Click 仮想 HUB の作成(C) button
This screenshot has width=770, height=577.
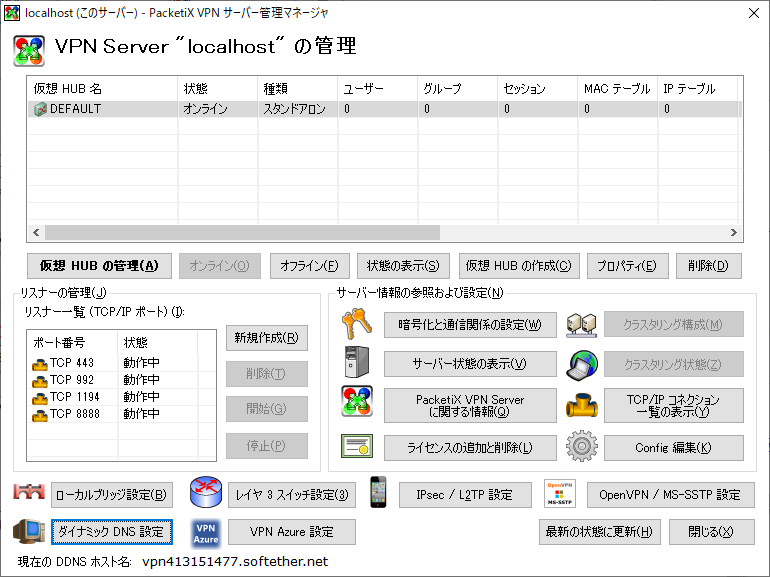pos(519,266)
